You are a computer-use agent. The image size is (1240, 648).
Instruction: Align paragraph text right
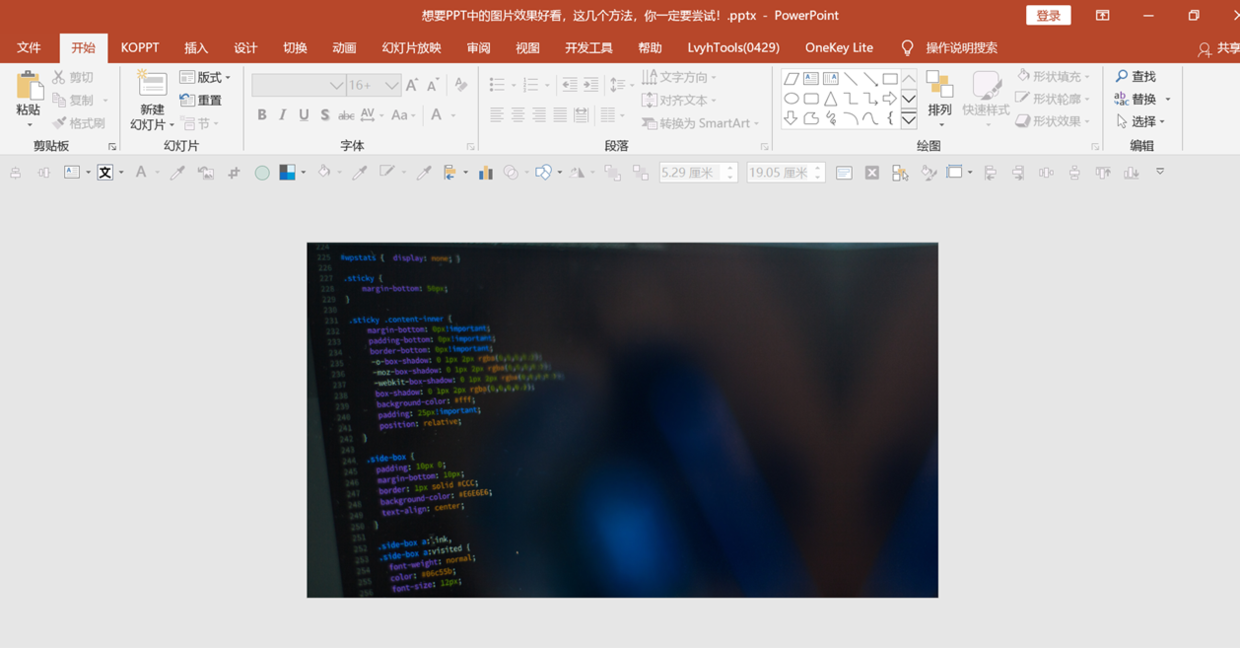539,116
